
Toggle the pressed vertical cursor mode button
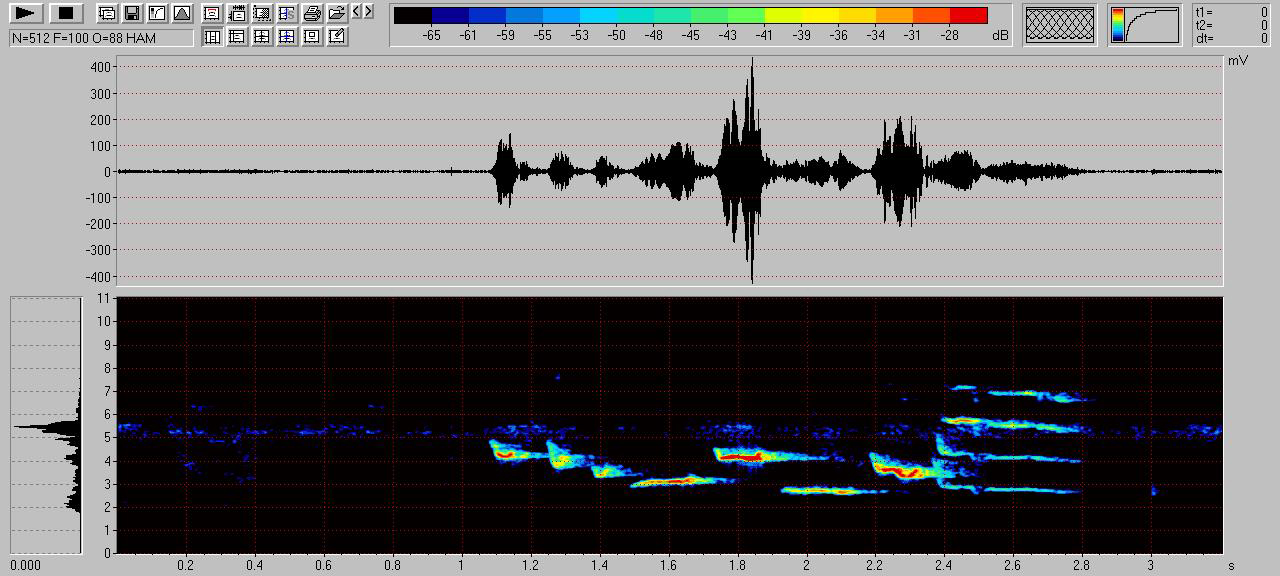pyautogui.click(x=212, y=36)
